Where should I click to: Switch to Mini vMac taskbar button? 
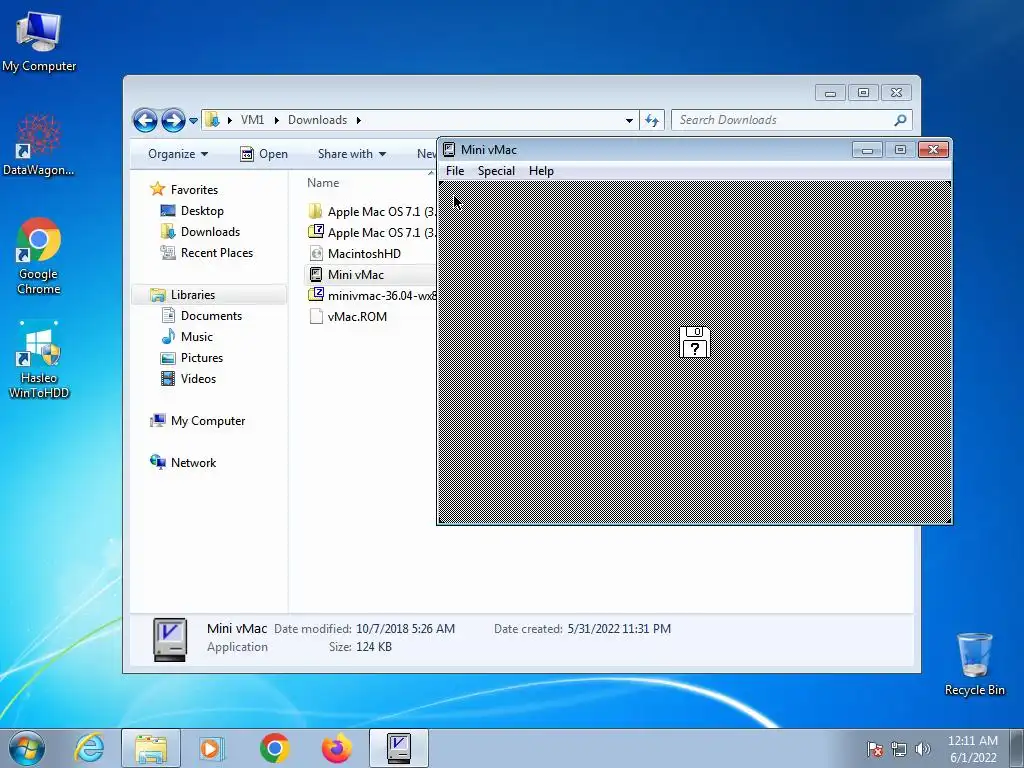[398, 748]
